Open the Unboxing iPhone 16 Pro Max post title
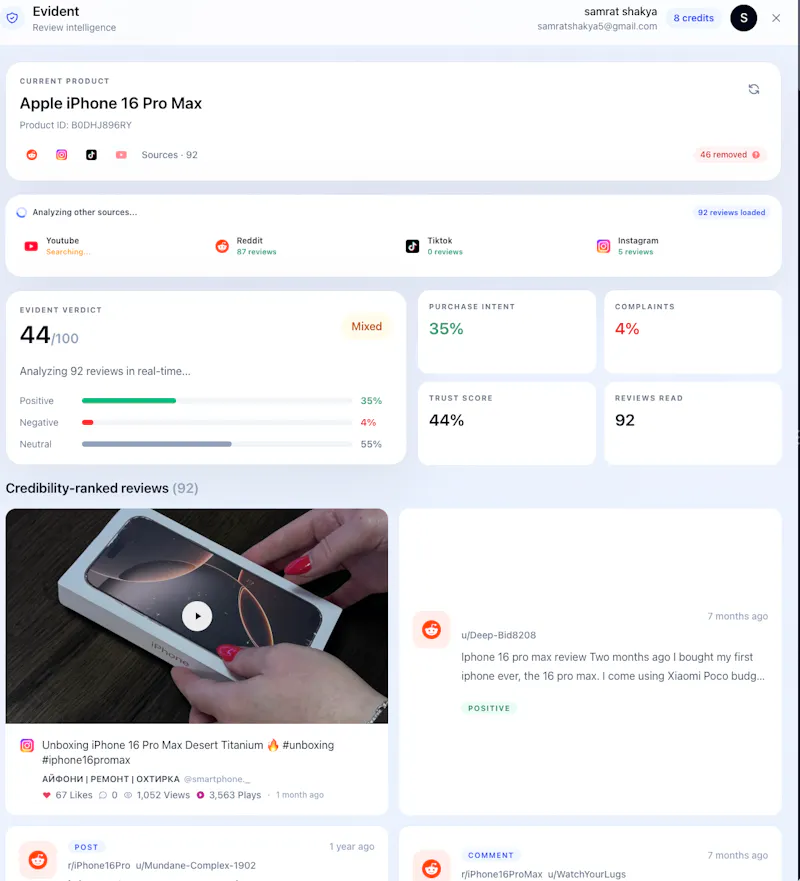The width and height of the screenshot is (800, 881). click(188, 752)
